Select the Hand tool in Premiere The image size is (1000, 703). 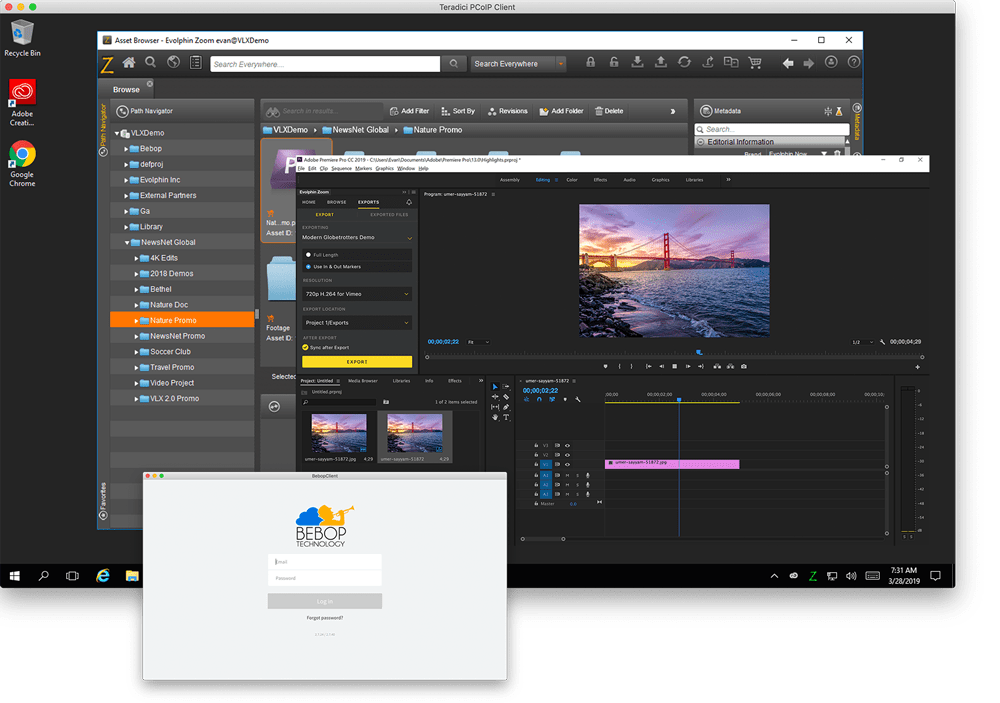pos(495,417)
